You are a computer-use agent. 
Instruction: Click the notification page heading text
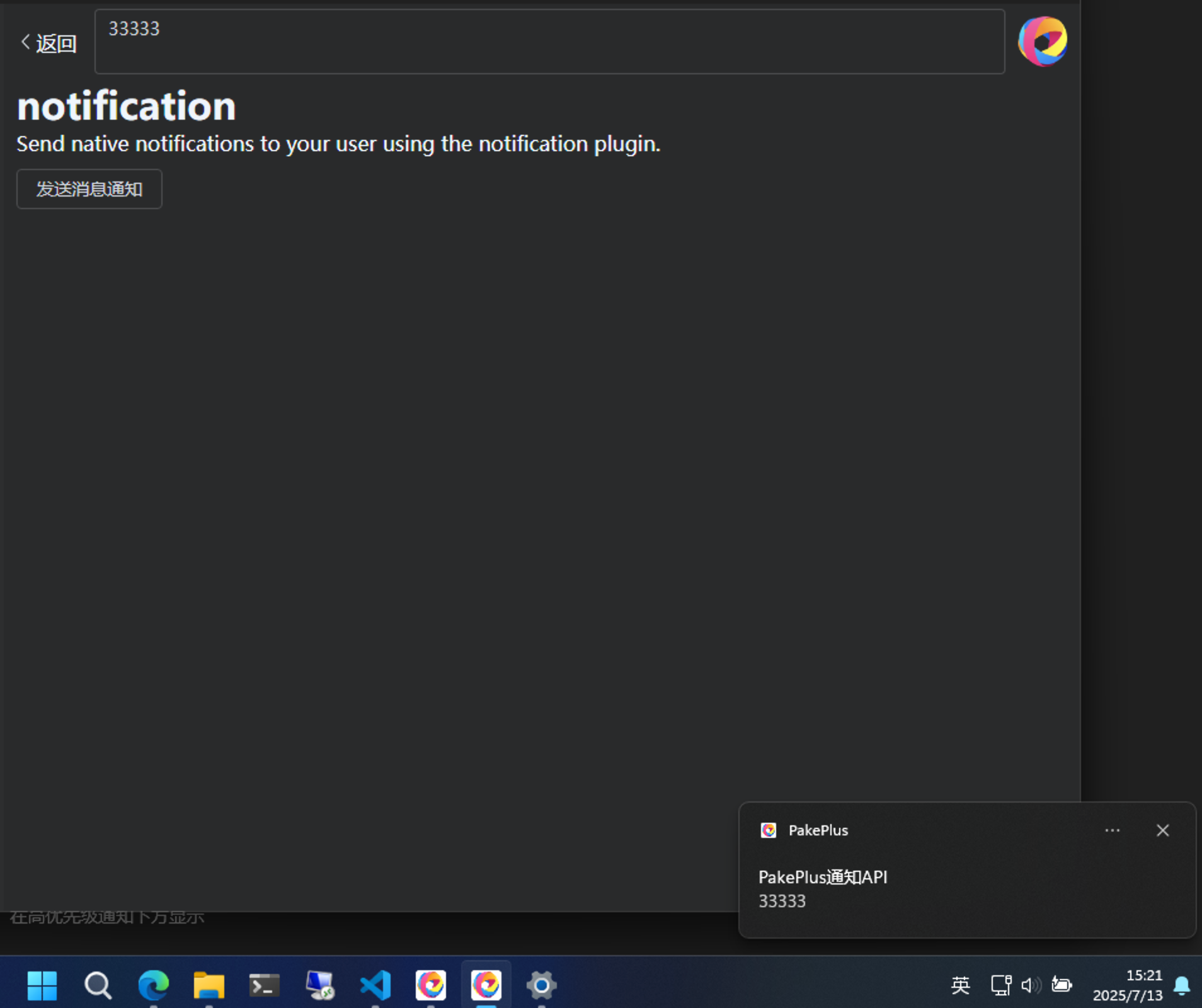[127, 106]
